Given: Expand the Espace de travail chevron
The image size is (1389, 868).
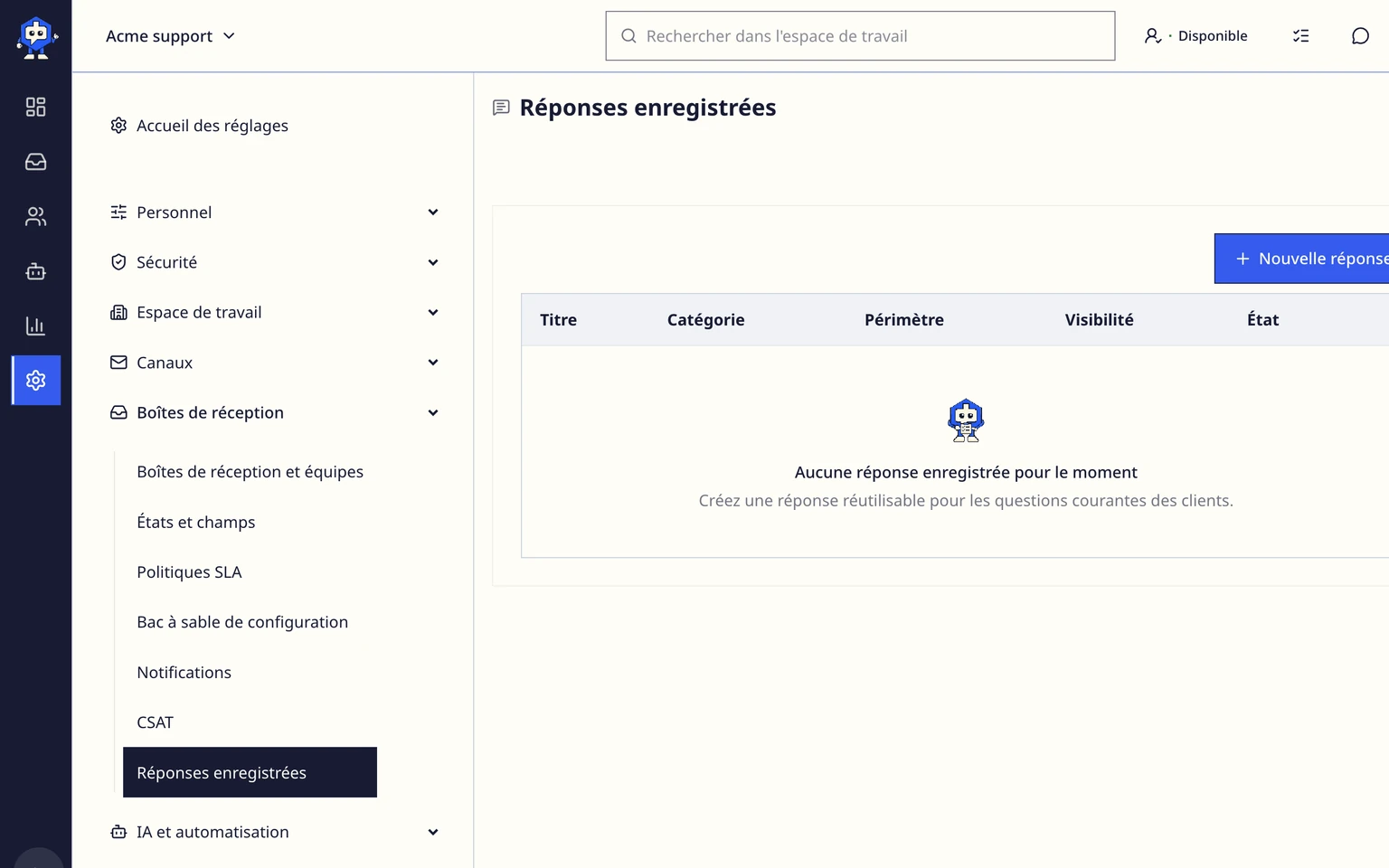Looking at the screenshot, I should click(x=433, y=313).
